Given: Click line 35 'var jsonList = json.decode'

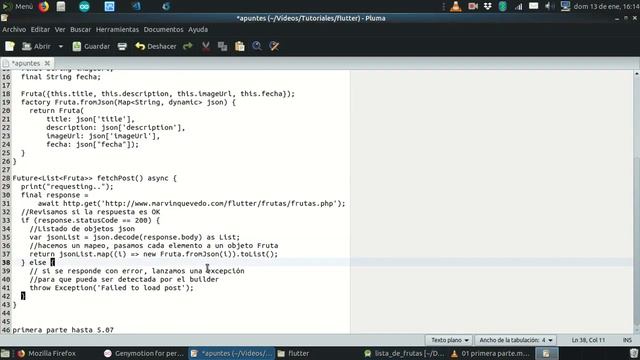Looking at the screenshot, I should pos(135,238).
